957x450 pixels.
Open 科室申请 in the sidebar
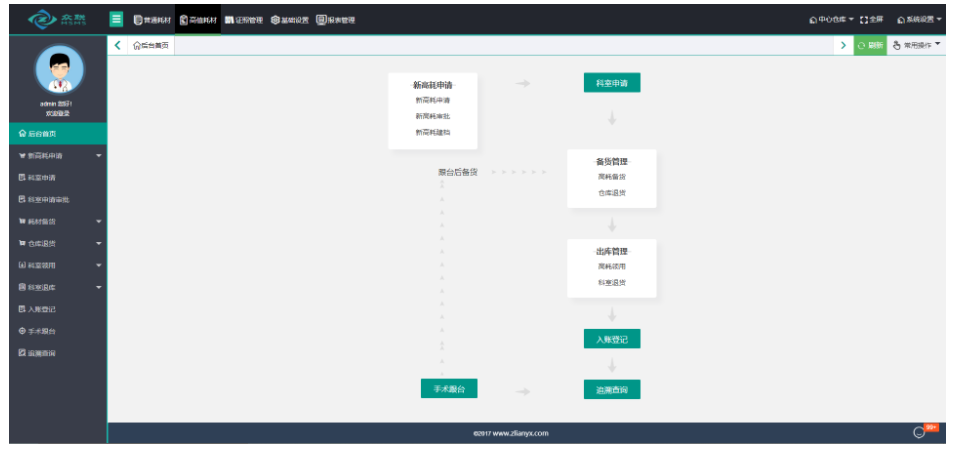coord(58,178)
